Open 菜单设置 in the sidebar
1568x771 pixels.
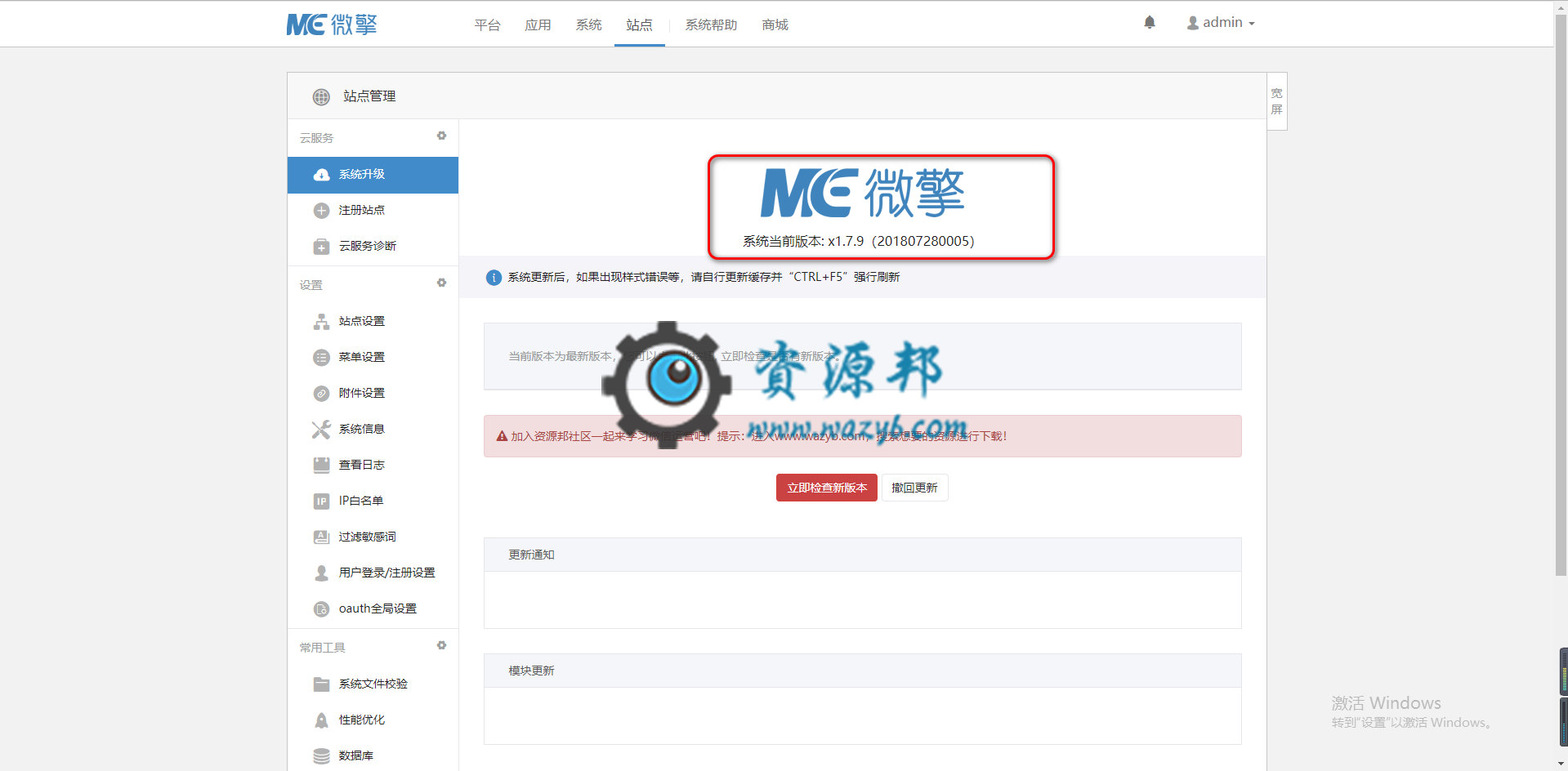tap(373, 358)
